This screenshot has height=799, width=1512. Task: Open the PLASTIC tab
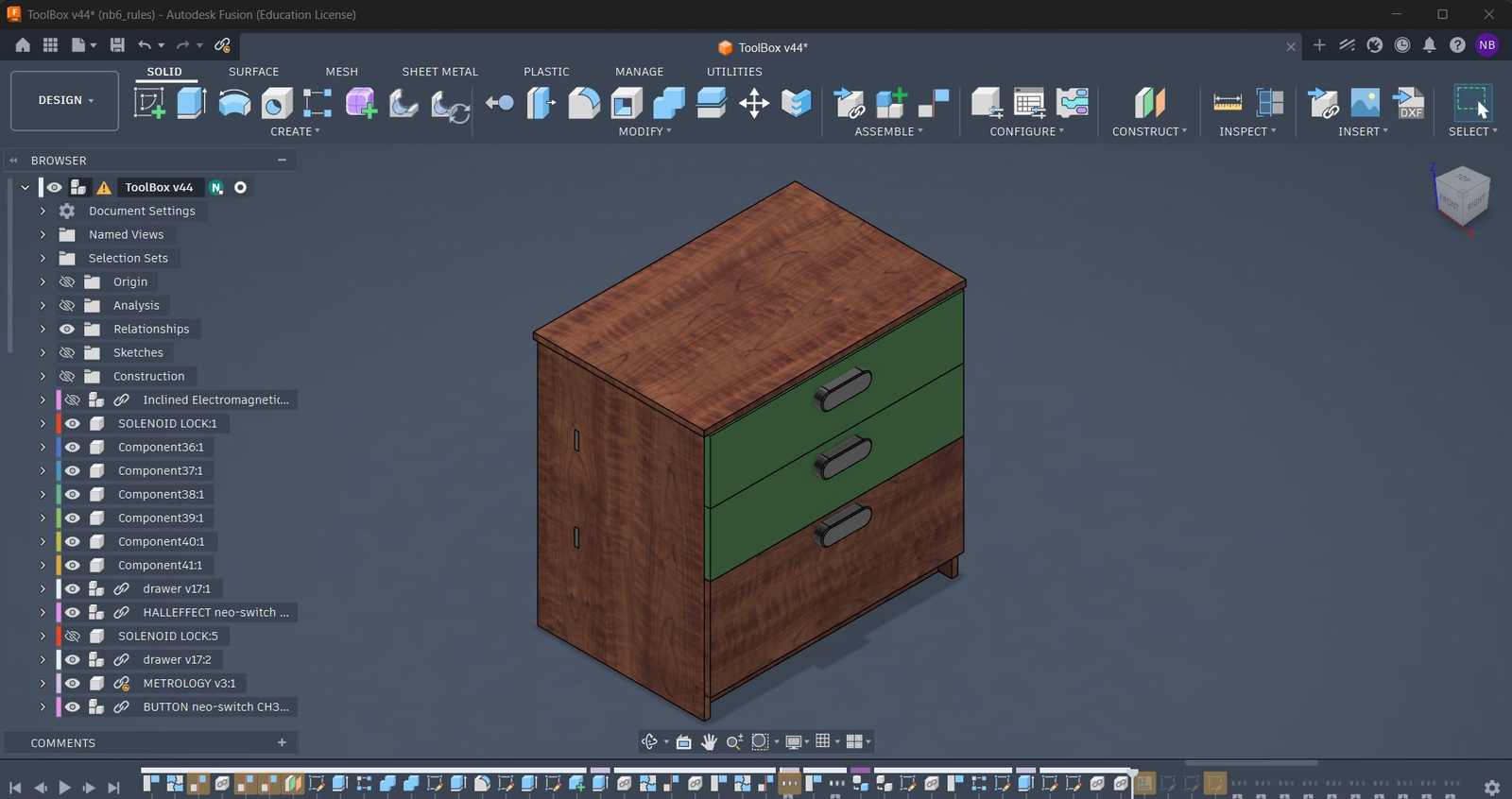tap(546, 72)
